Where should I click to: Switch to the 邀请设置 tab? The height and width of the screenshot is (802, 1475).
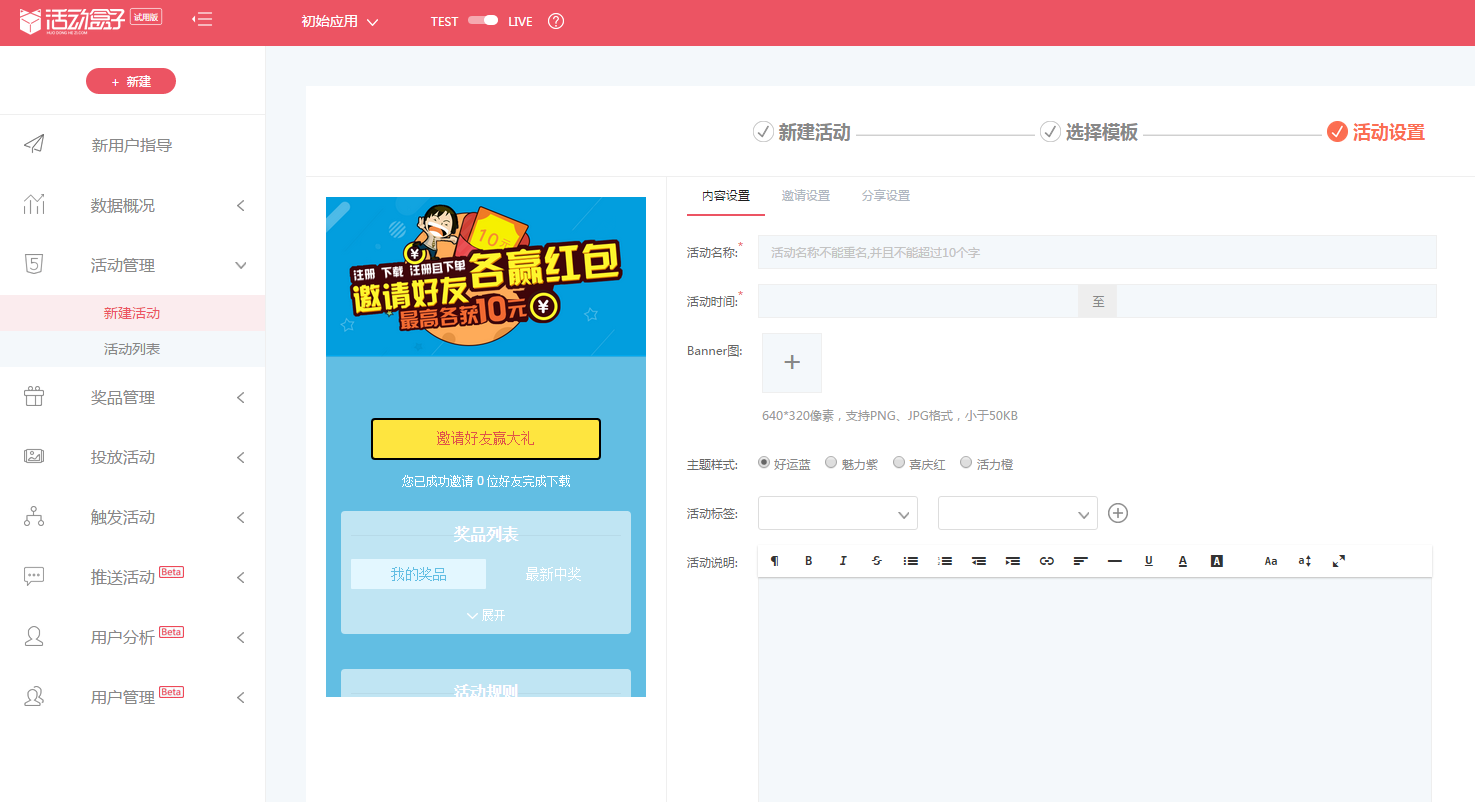tap(806, 195)
